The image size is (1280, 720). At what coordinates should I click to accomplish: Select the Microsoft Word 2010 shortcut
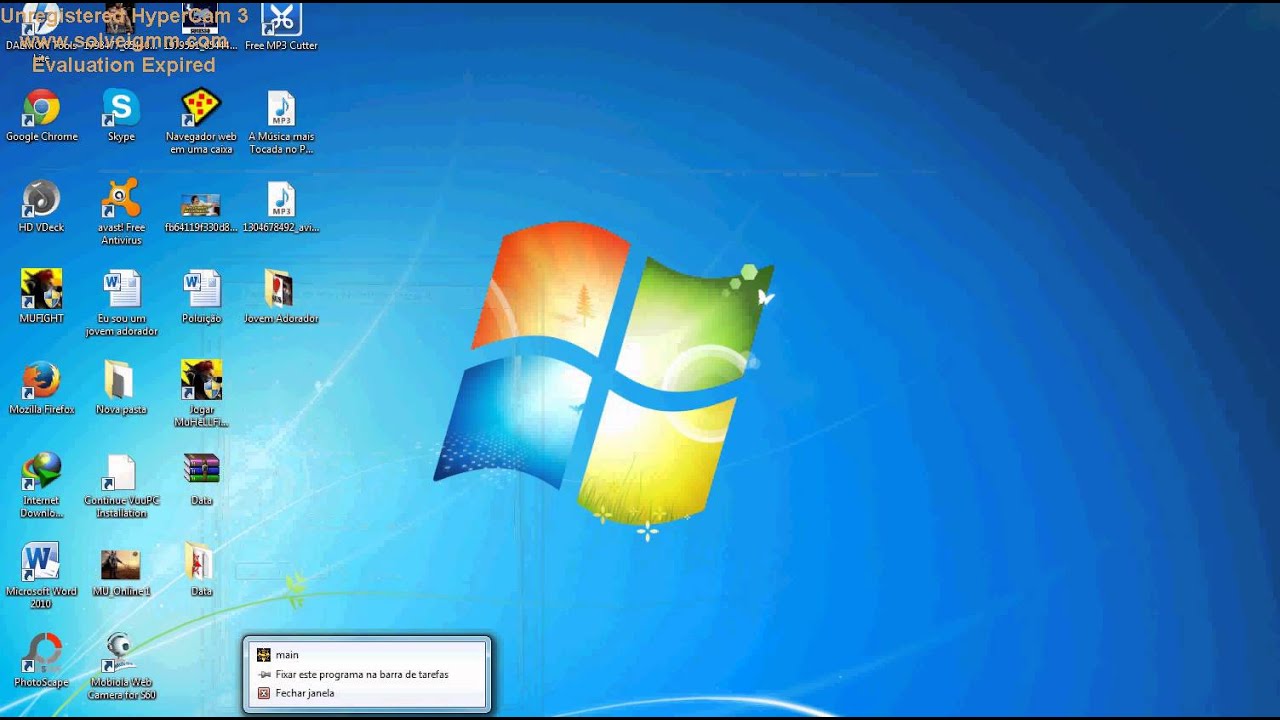pyautogui.click(x=41, y=577)
